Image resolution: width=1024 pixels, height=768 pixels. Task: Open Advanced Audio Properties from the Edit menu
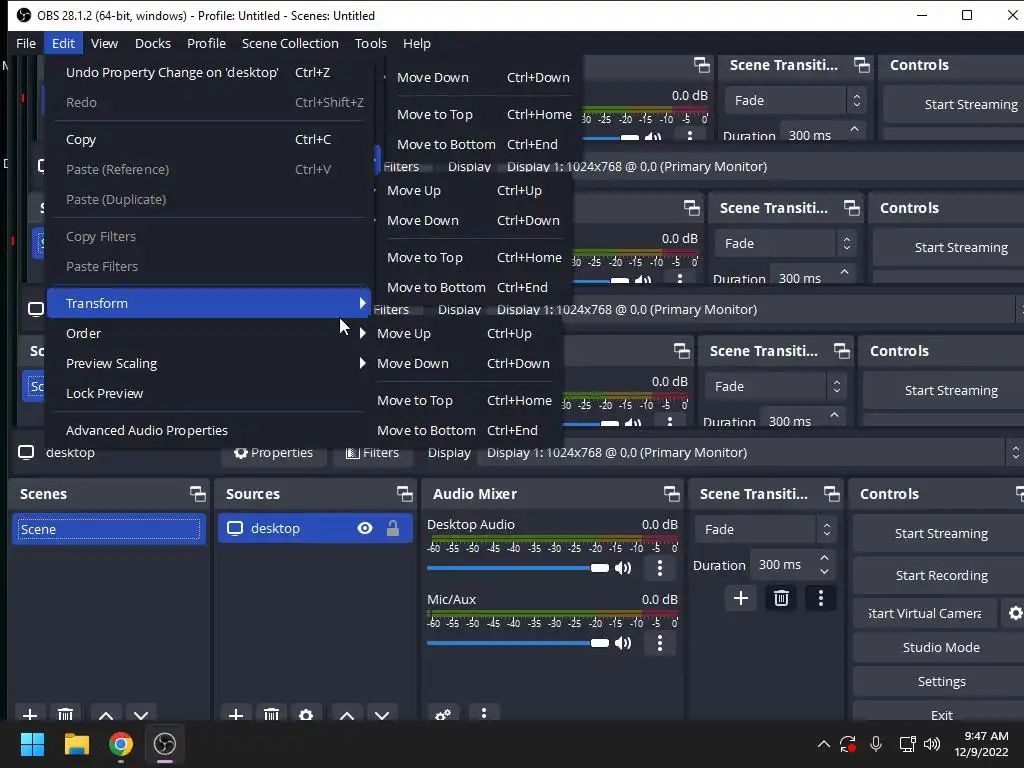point(209,430)
